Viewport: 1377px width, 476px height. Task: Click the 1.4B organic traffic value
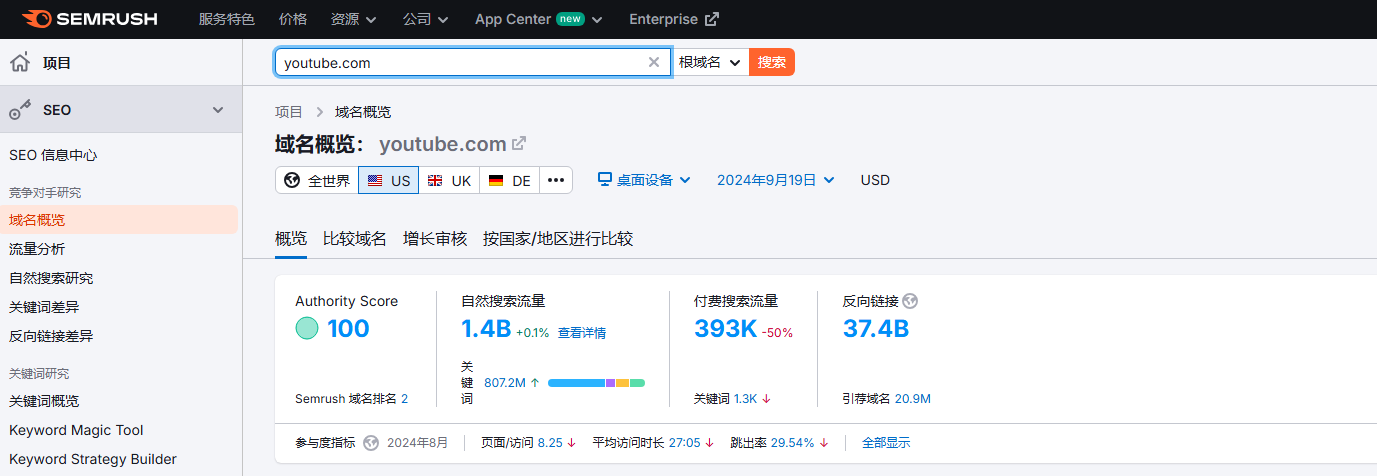pyautogui.click(x=486, y=328)
